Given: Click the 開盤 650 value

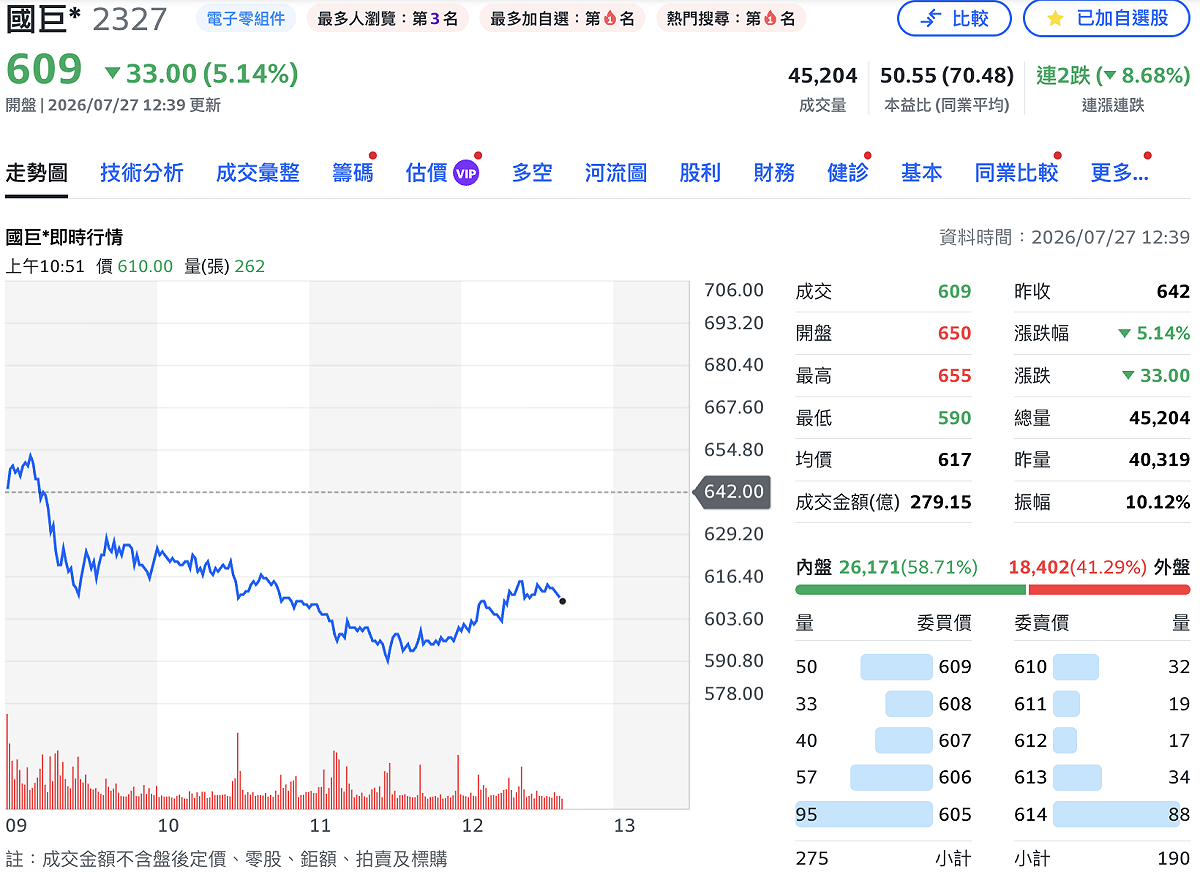Looking at the screenshot, I should tap(954, 334).
